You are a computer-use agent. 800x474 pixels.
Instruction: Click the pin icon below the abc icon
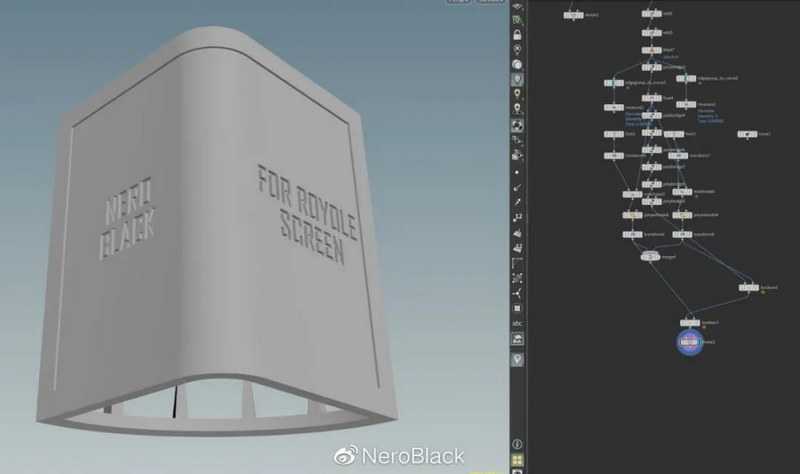click(x=518, y=359)
